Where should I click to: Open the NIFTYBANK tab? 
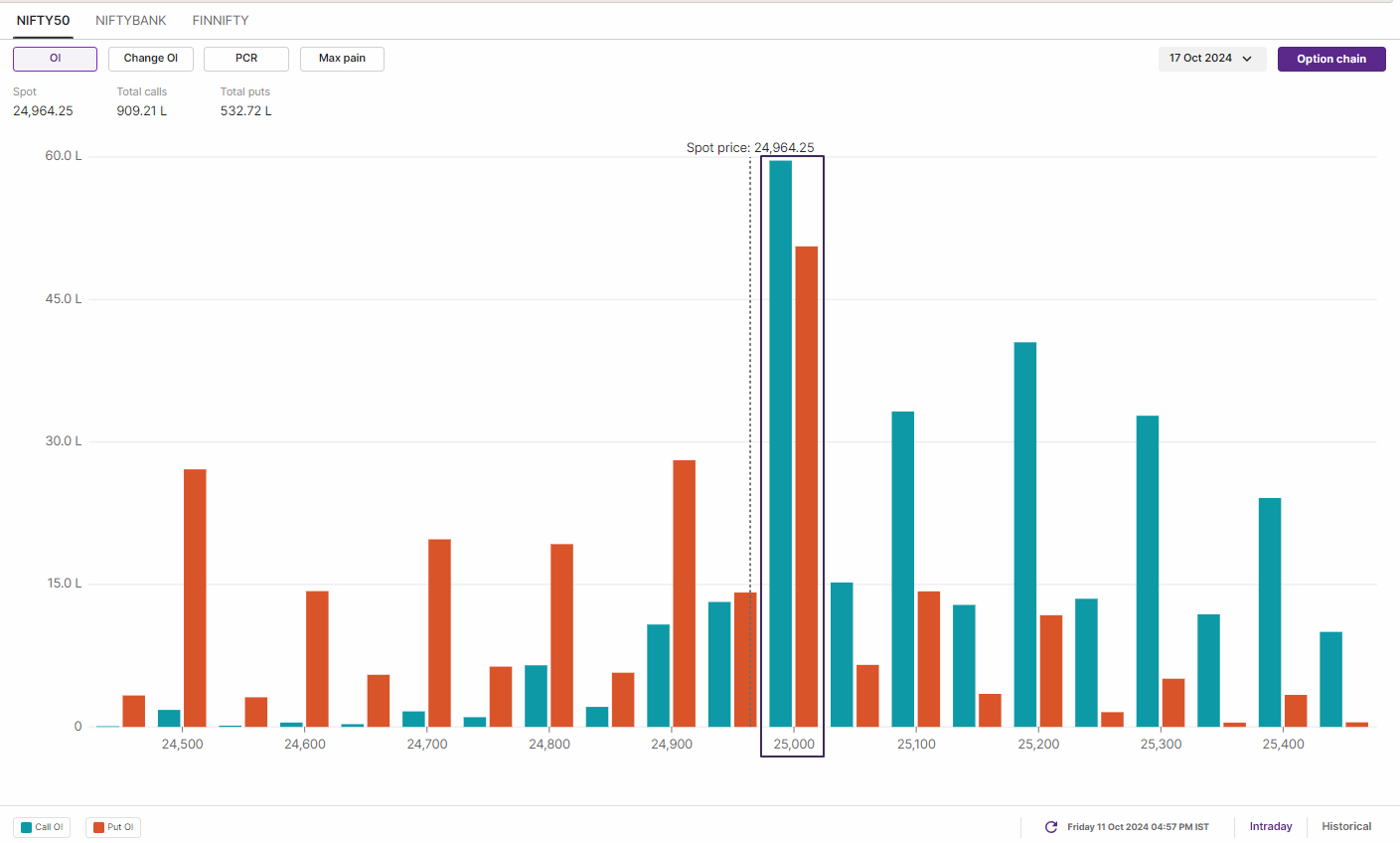pyautogui.click(x=131, y=20)
